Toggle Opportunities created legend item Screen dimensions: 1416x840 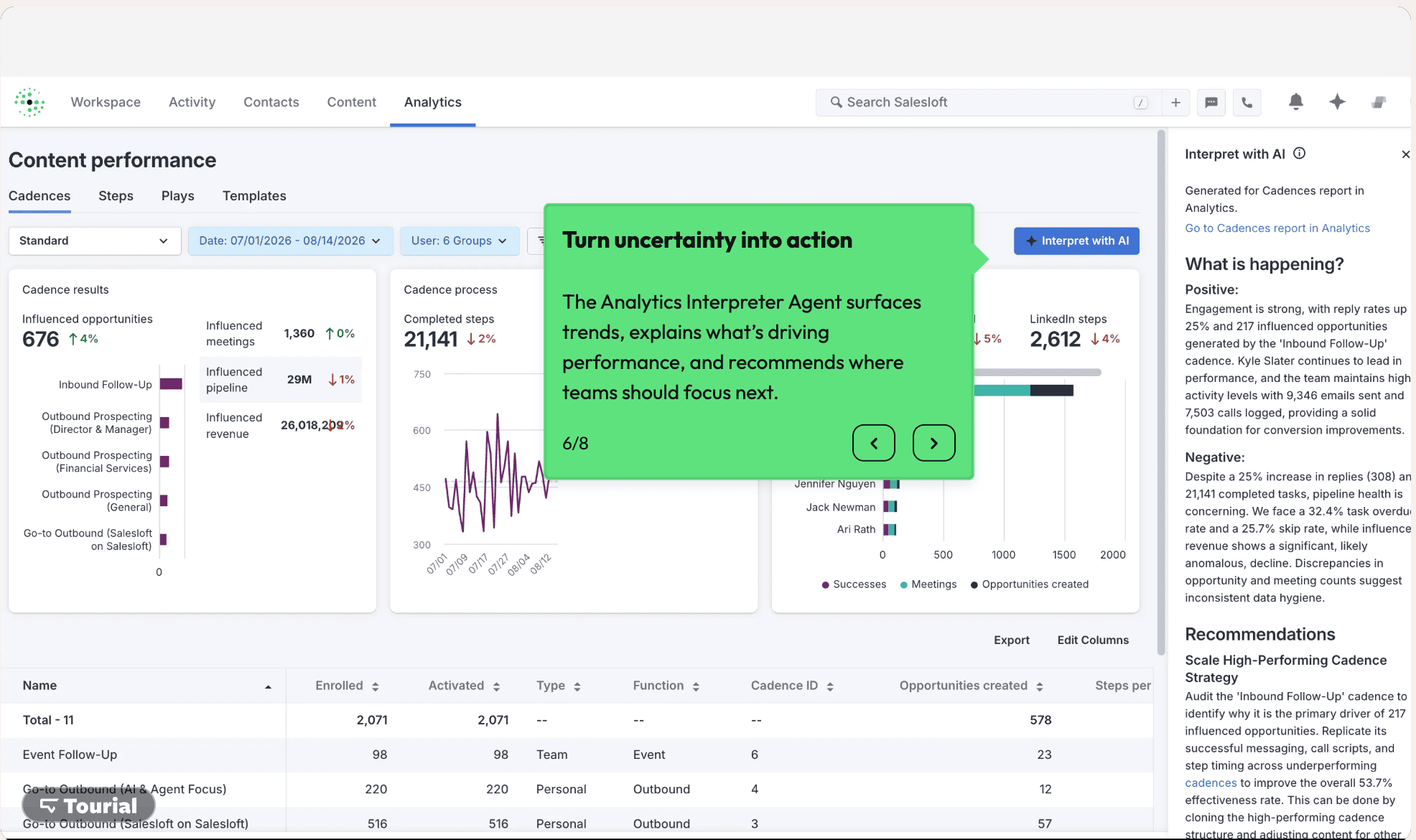click(1030, 584)
